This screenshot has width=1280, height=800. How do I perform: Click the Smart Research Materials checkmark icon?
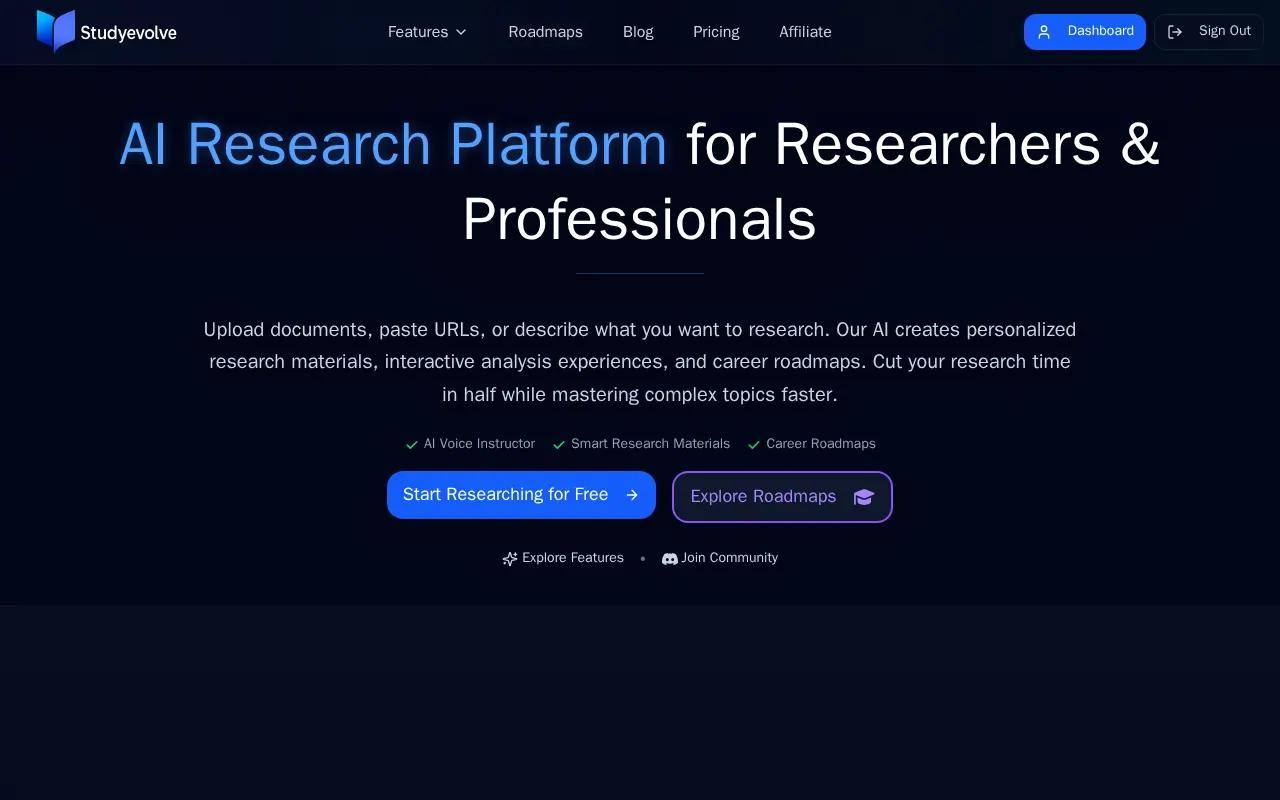click(x=559, y=444)
